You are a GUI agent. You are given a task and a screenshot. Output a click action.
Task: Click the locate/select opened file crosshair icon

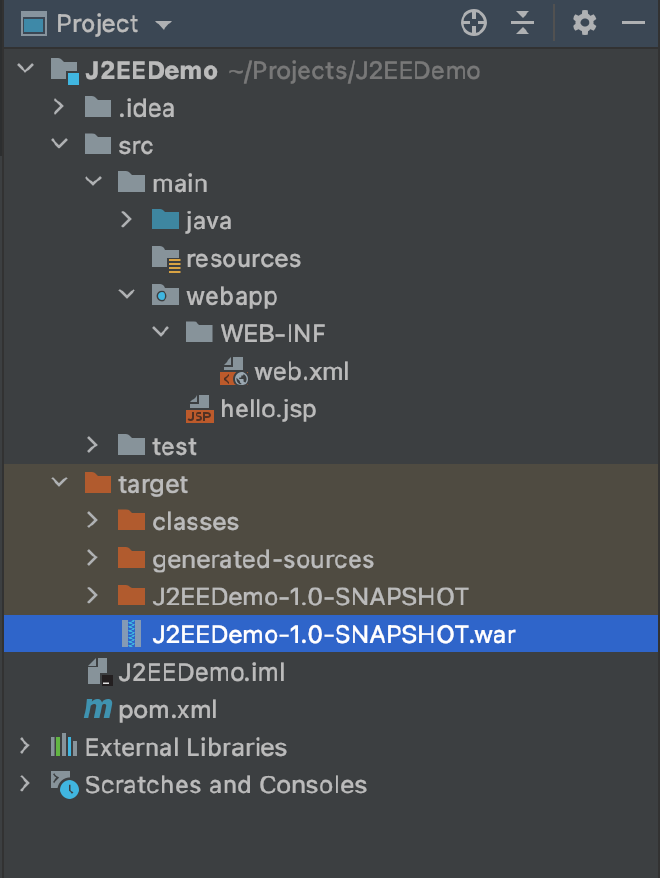coord(473,23)
